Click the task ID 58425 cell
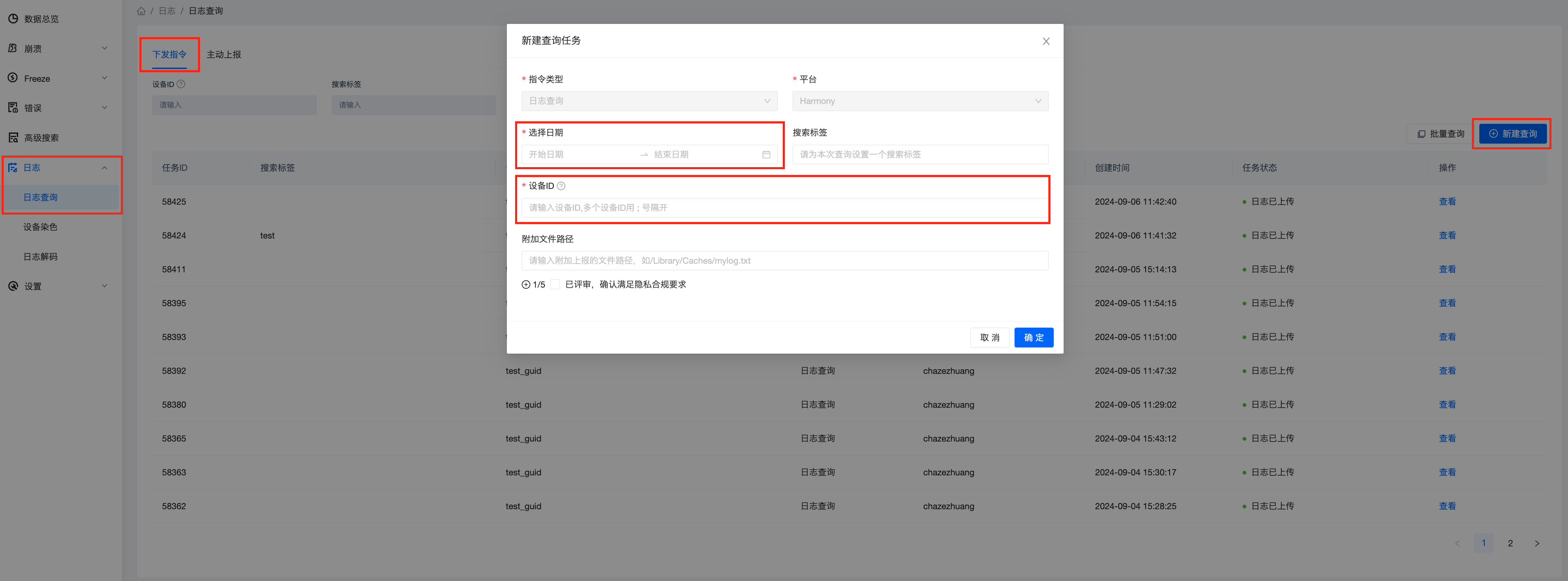1568x581 pixels. 174,202
